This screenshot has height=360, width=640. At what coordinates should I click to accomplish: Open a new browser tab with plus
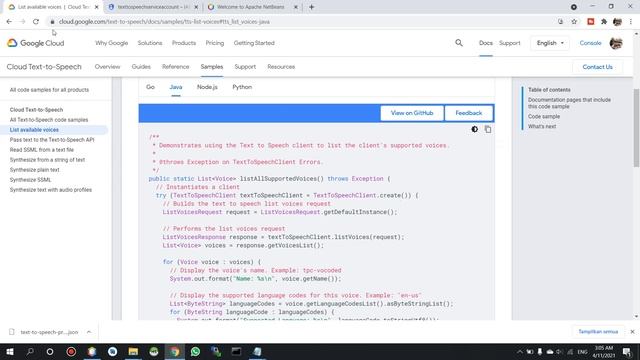pyautogui.click(x=311, y=7)
